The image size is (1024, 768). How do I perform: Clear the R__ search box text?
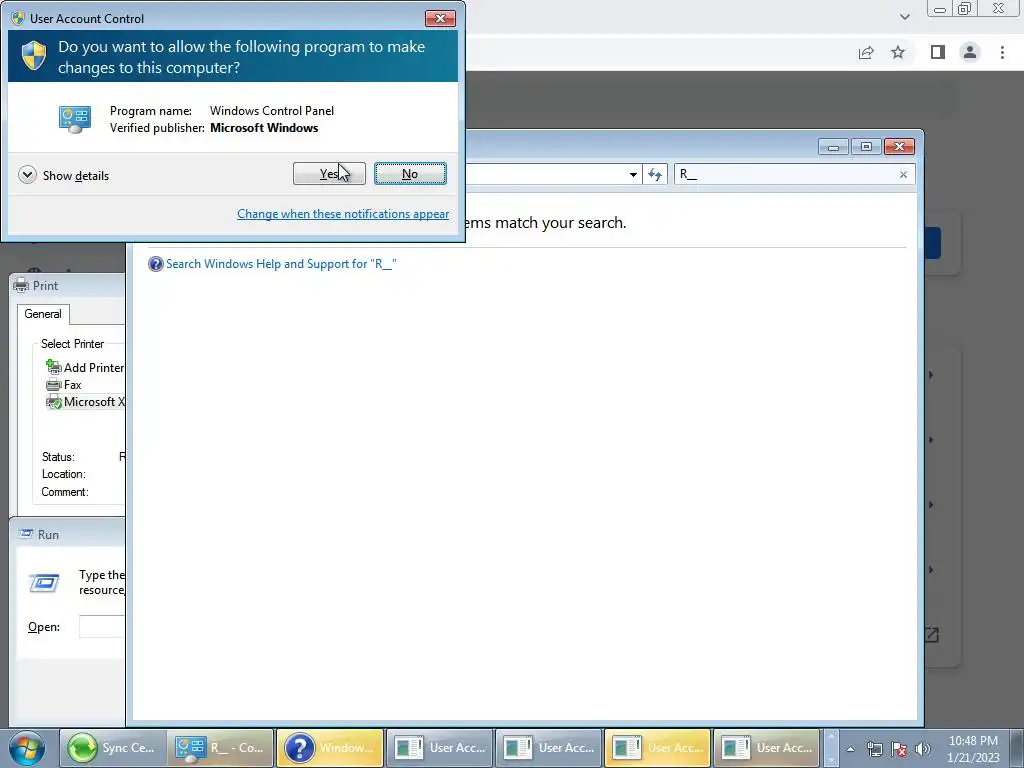pos(903,174)
